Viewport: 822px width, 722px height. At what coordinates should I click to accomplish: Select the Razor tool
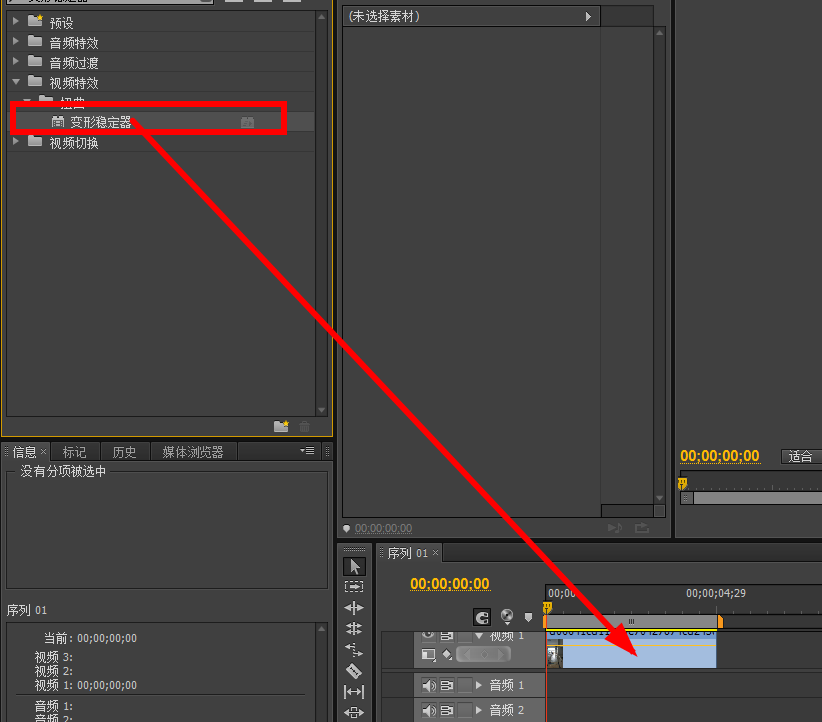354,671
